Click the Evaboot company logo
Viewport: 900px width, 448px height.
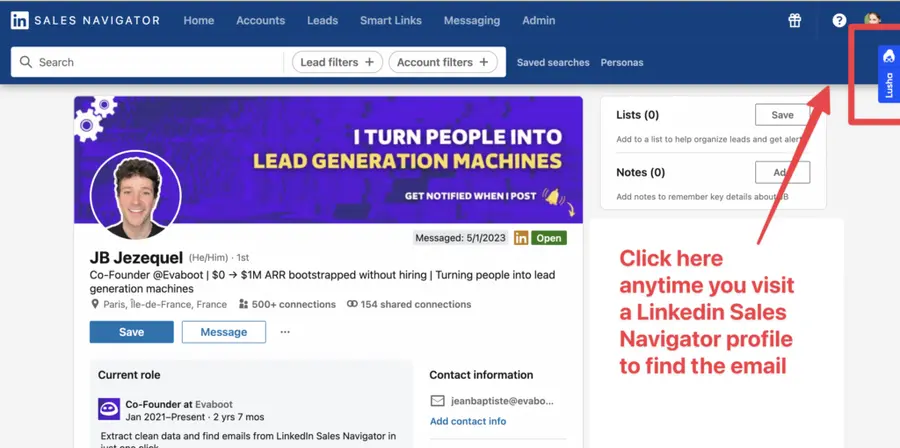pos(109,409)
